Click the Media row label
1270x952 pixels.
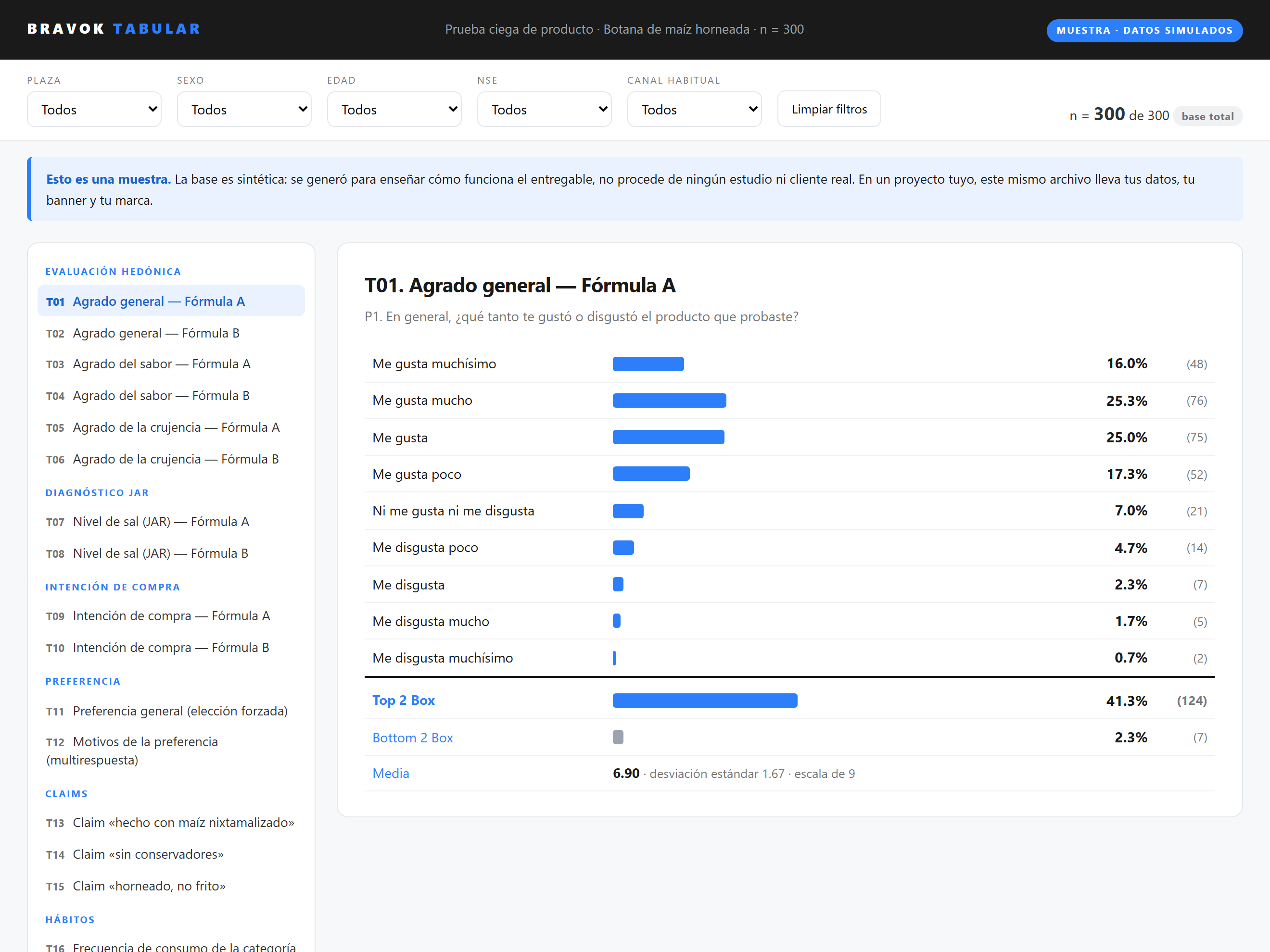[391, 773]
